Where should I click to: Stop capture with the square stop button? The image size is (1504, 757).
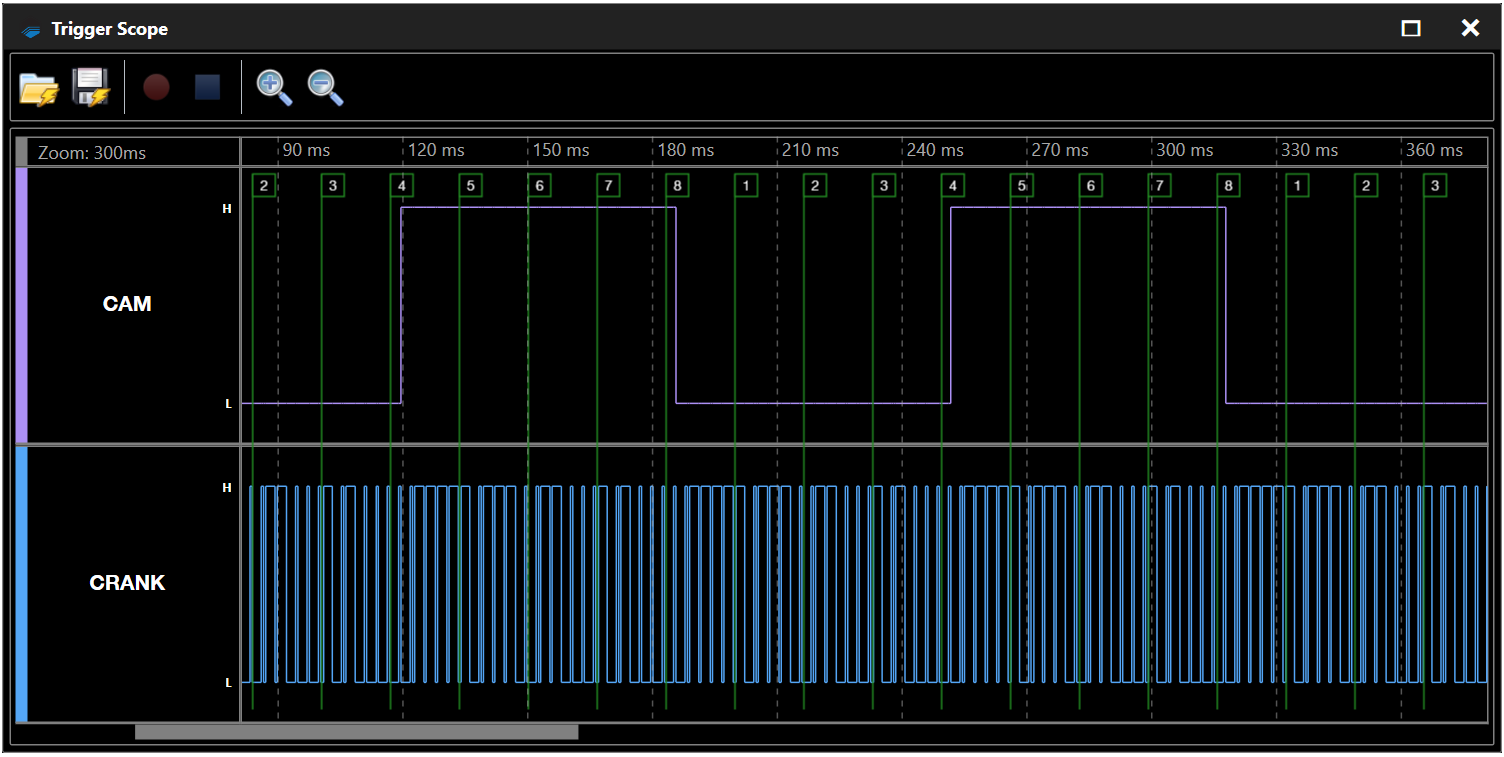(207, 87)
